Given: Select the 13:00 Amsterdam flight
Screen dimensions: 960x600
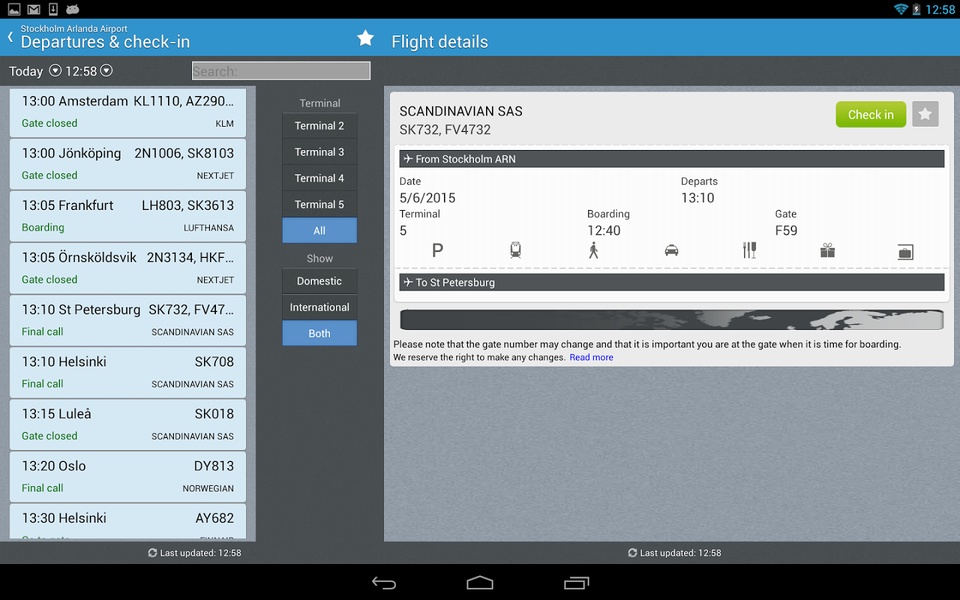Looking at the screenshot, I should coord(128,112).
